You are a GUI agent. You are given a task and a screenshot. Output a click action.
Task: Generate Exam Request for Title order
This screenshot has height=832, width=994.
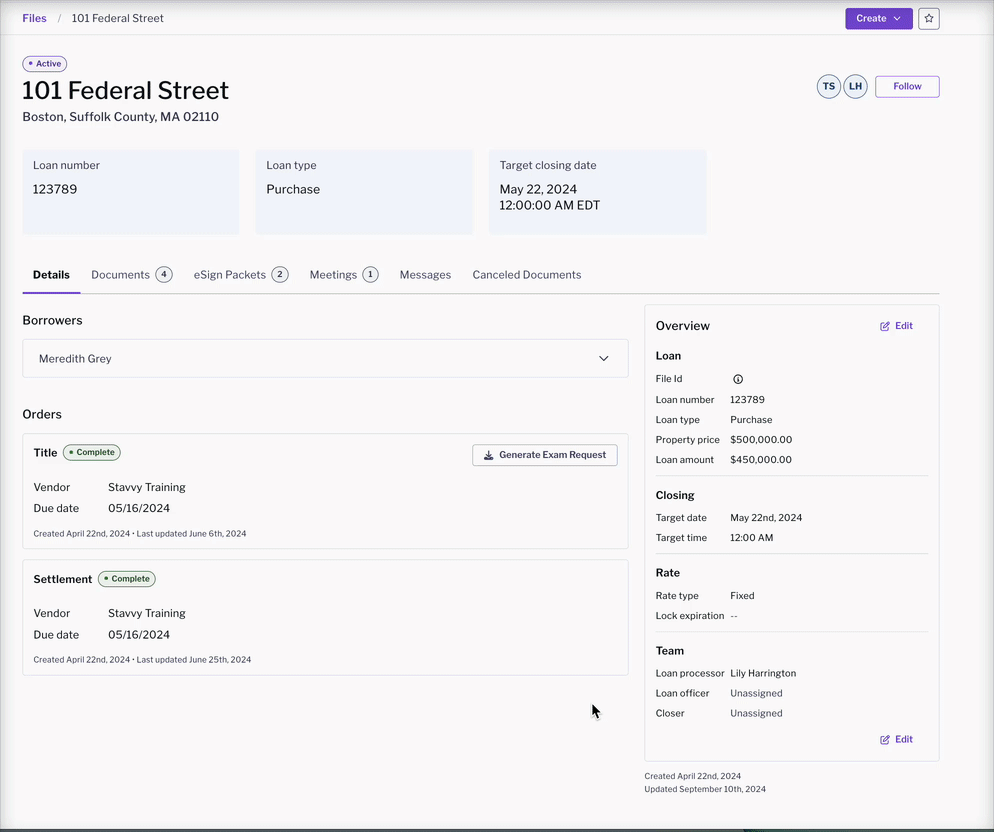pyautogui.click(x=545, y=455)
